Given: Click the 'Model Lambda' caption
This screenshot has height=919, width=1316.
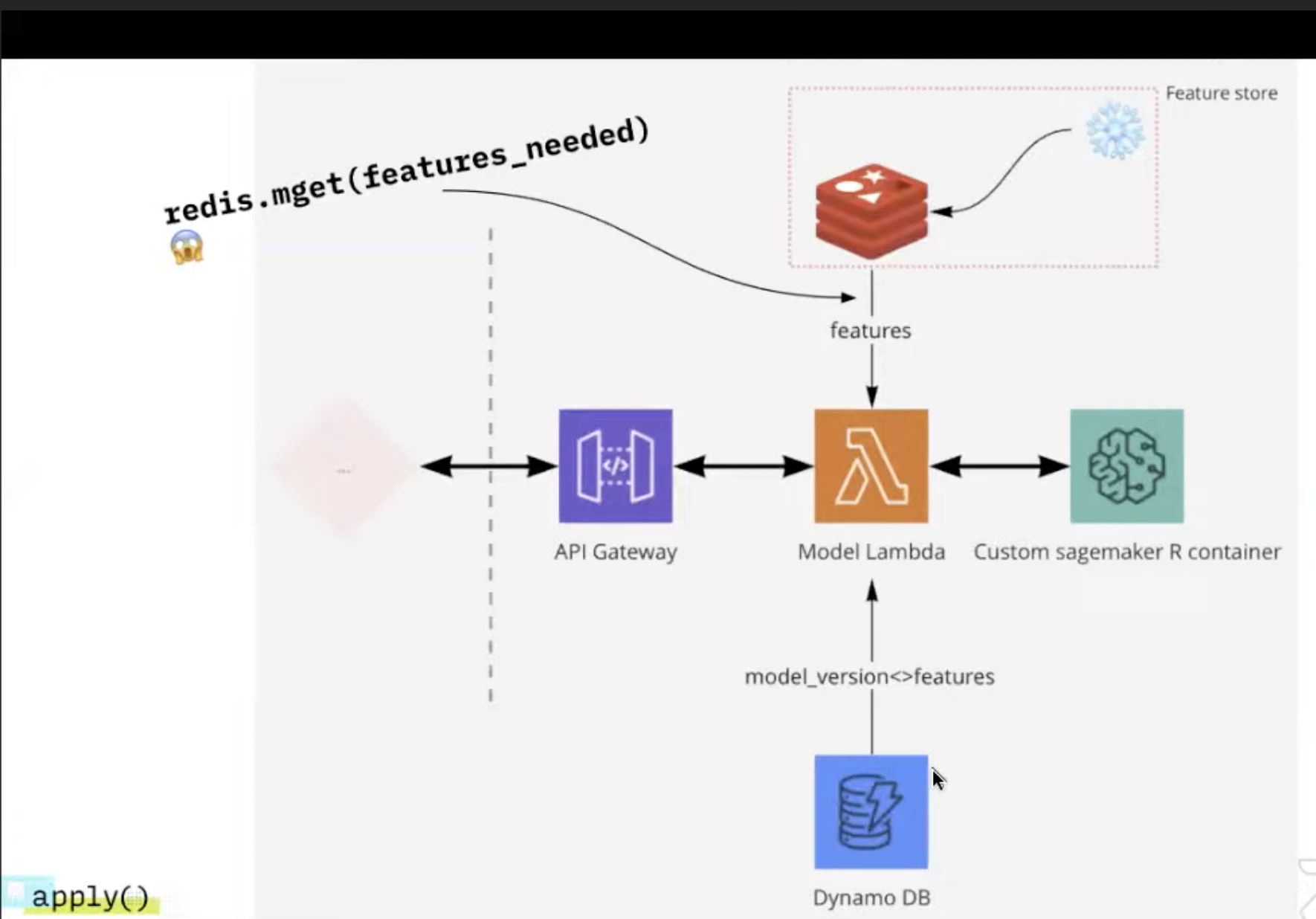Looking at the screenshot, I should [871, 552].
